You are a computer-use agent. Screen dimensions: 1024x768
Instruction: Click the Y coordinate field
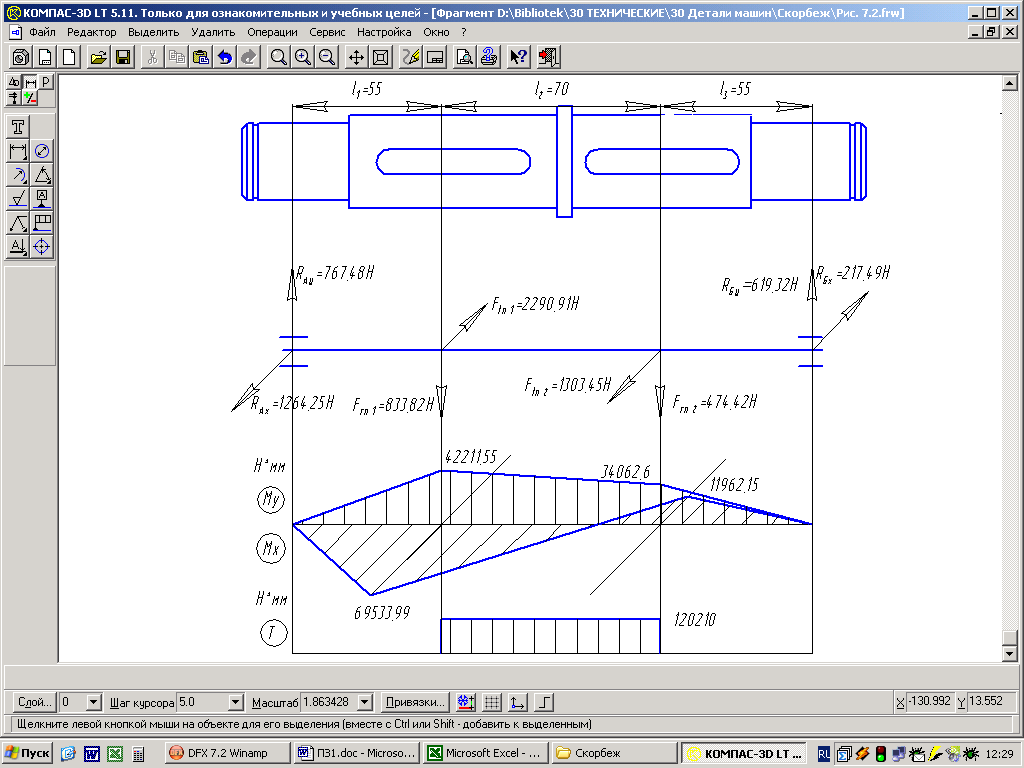coord(993,701)
